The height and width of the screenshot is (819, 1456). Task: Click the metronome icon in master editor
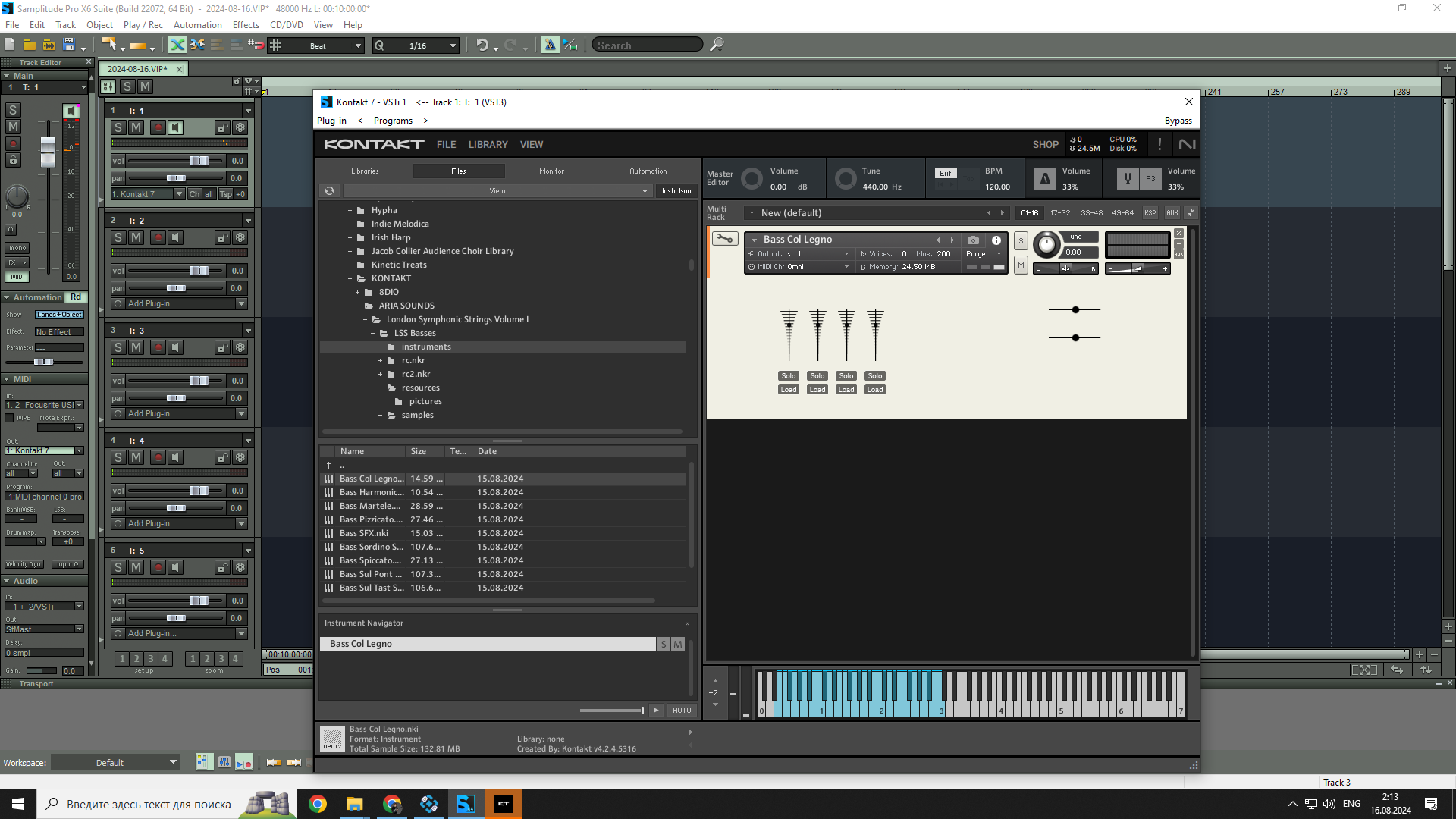[x=1045, y=179]
